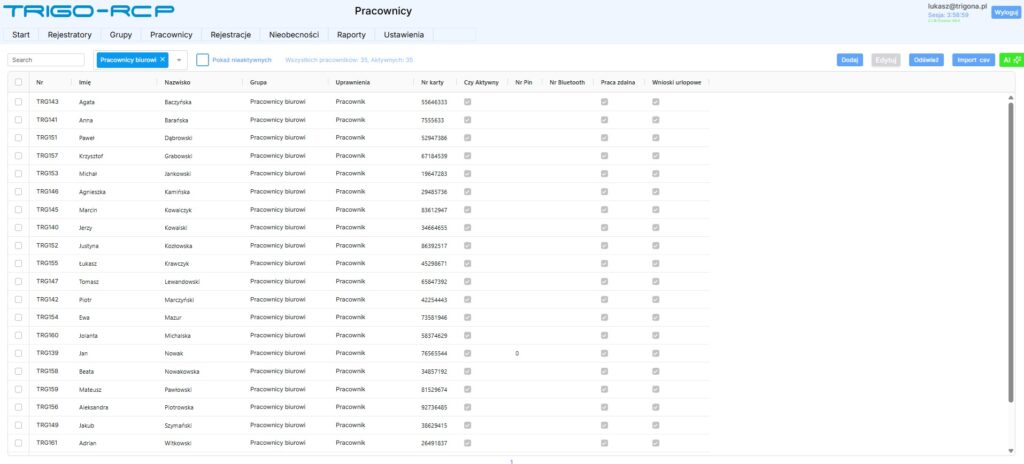Log out using the Wyloguj button

pyautogui.click(x=1005, y=12)
